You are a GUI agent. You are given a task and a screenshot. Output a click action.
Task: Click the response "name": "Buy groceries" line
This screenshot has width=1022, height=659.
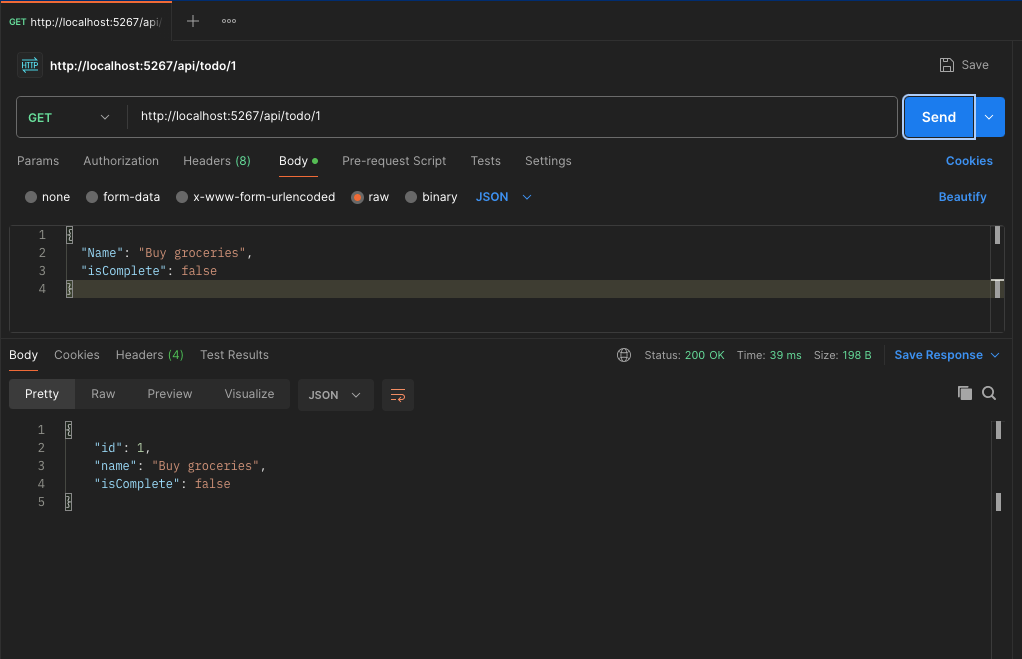(180, 466)
